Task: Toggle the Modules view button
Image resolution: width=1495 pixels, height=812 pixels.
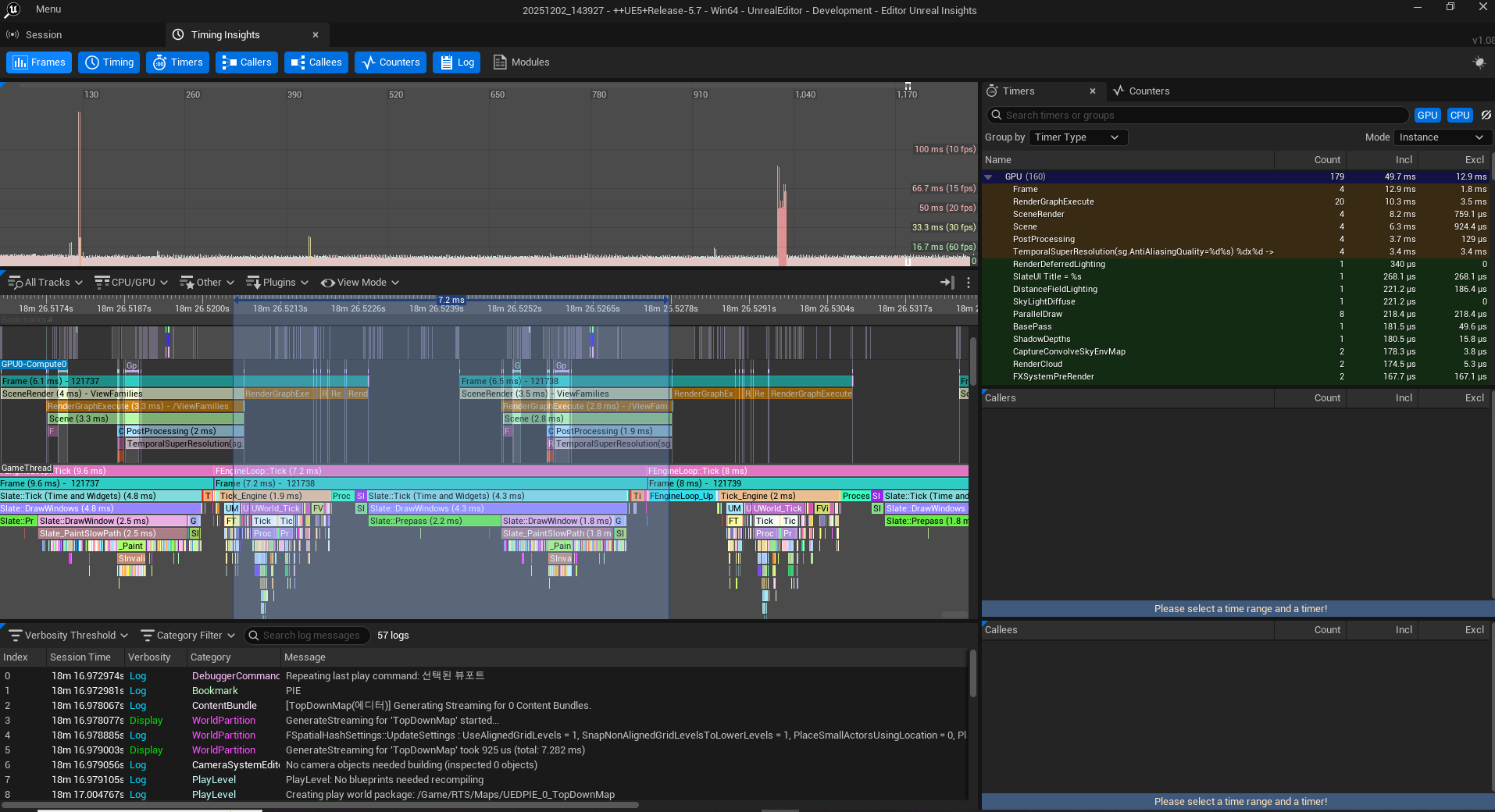Action: tap(521, 62)
